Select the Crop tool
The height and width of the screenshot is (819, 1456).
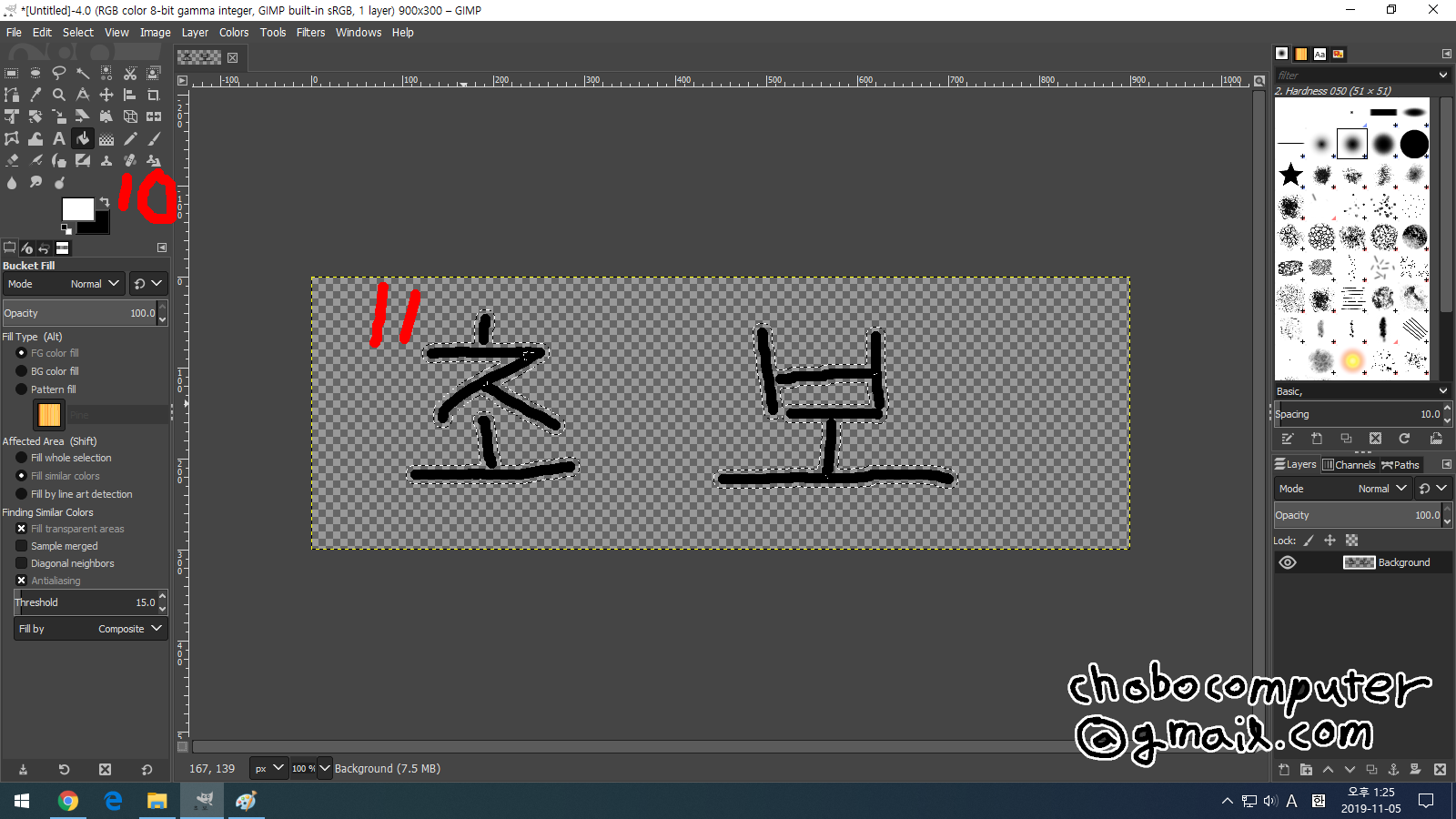154,95
